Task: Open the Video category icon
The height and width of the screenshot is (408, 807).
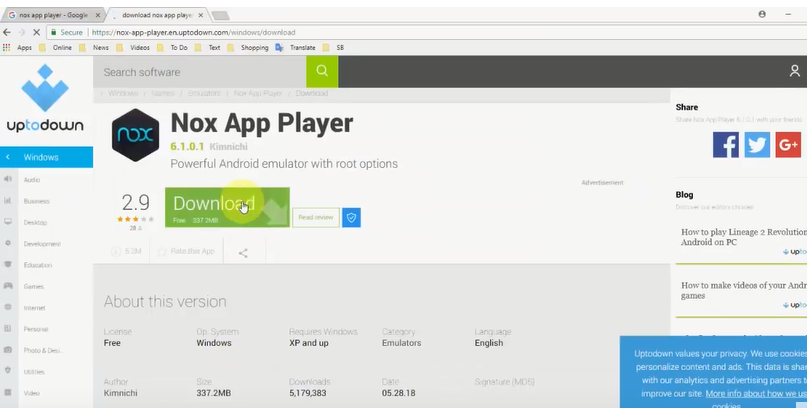Action: pos(8,393)
